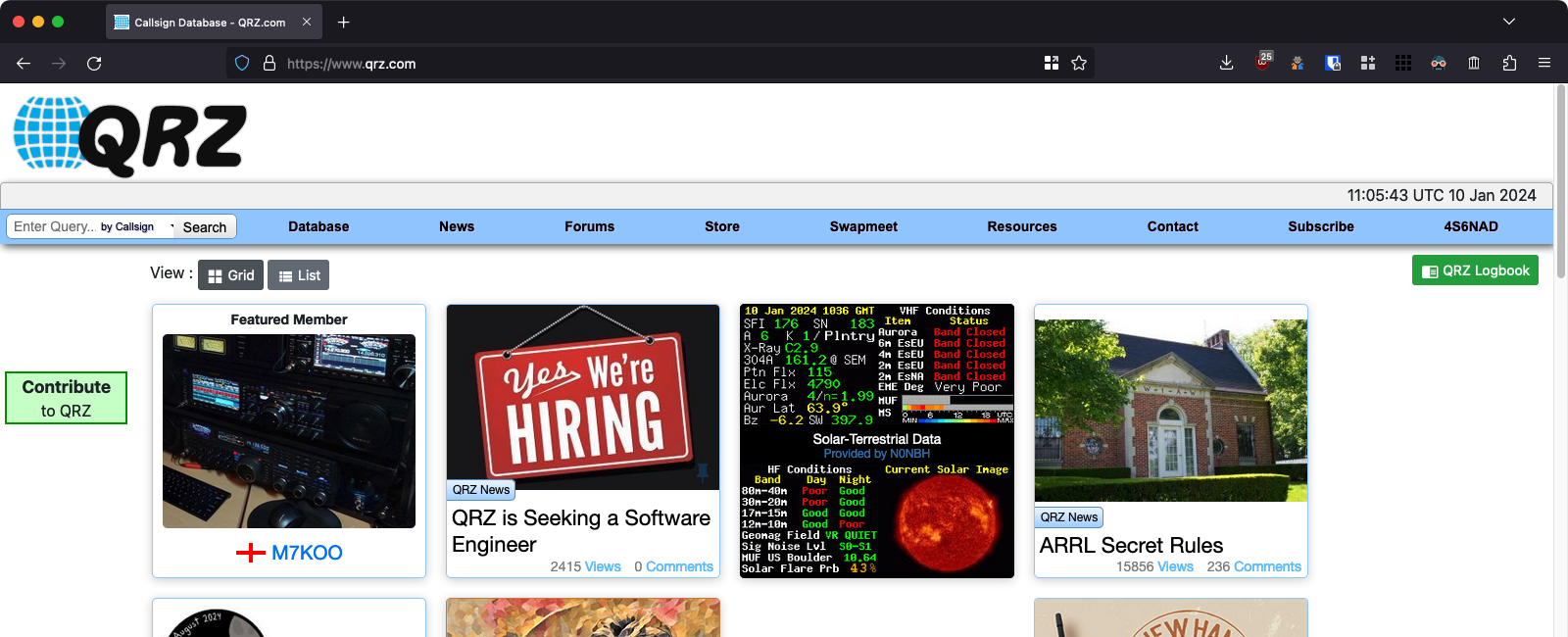1568x637 pixels.
Task: Click the tracking protection shield icon
Action: click(x=242, y=63)
